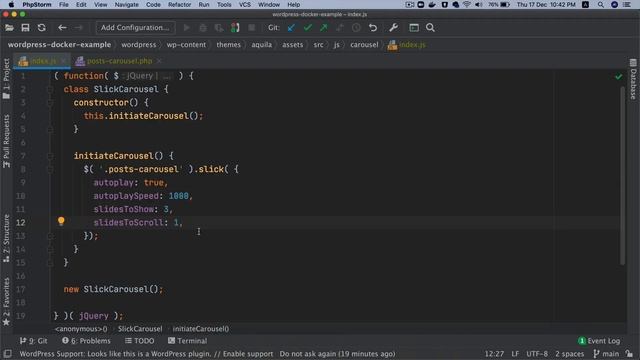This screenshot has height=360, width=640.
Task: Open Apple menu
Action: (11, 4)
